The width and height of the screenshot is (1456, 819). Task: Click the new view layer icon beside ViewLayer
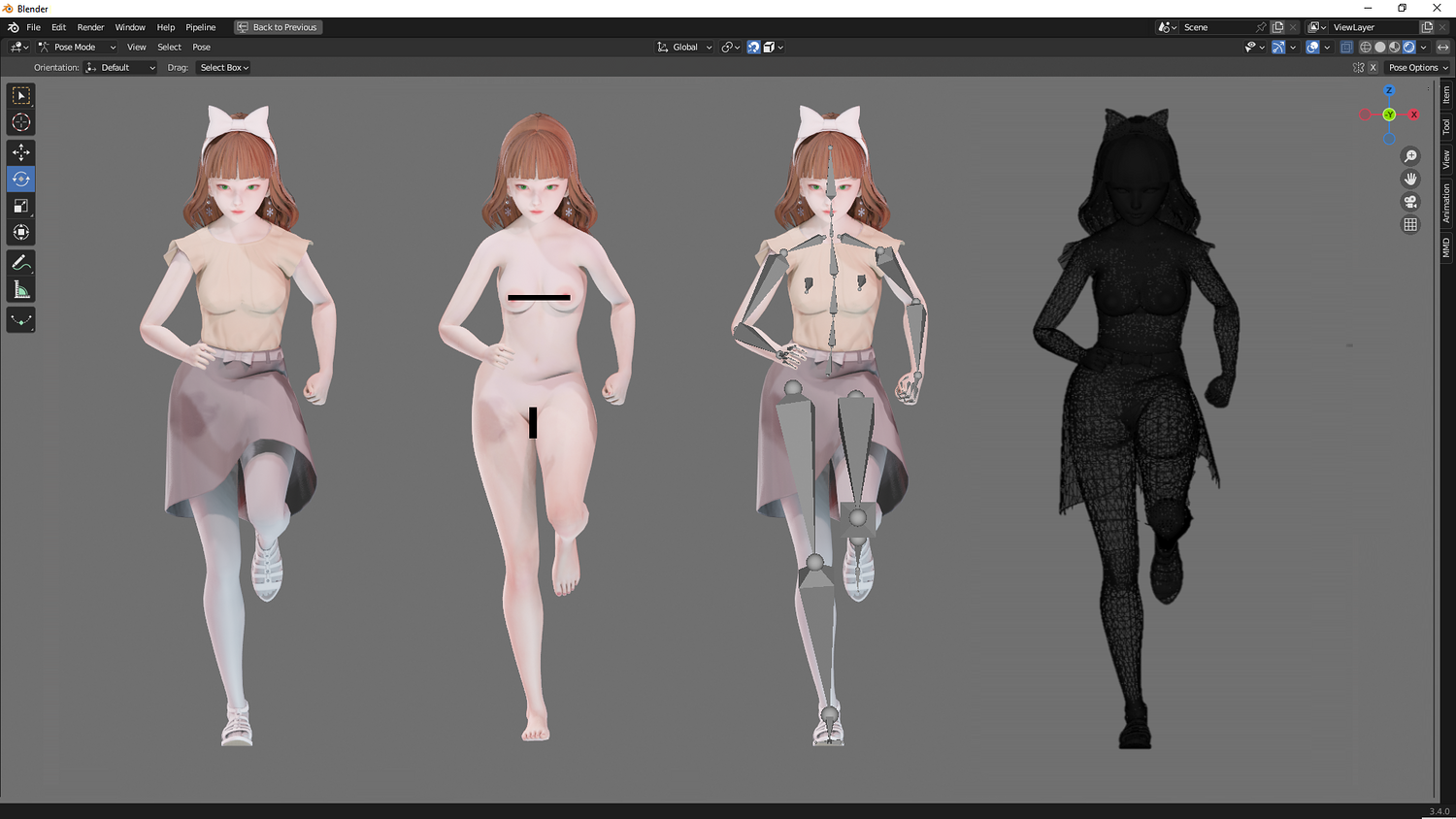(1428, 27)
